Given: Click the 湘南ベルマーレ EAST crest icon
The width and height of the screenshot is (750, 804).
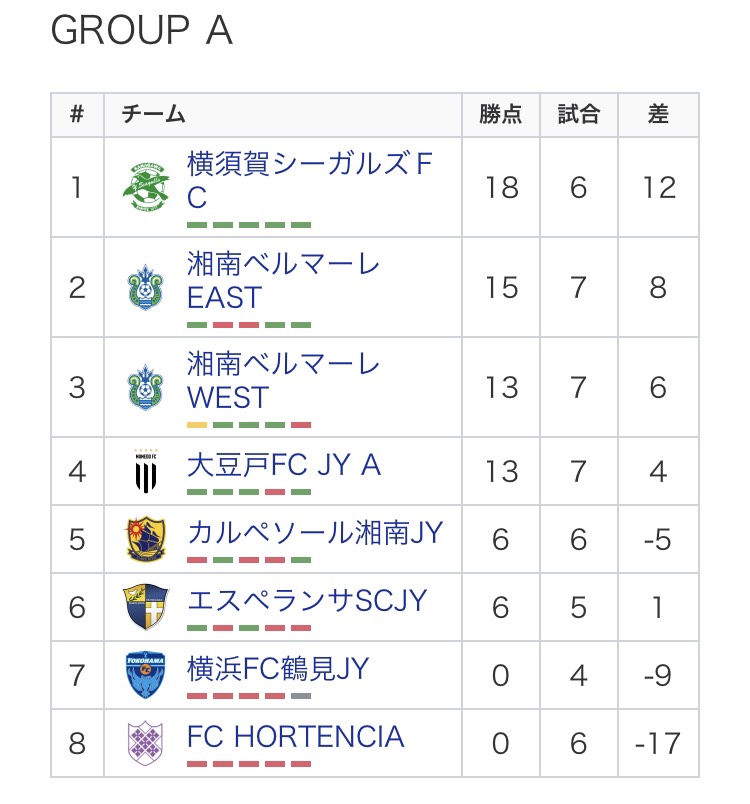Looking at the screenshot, I should tap(146, 287).
